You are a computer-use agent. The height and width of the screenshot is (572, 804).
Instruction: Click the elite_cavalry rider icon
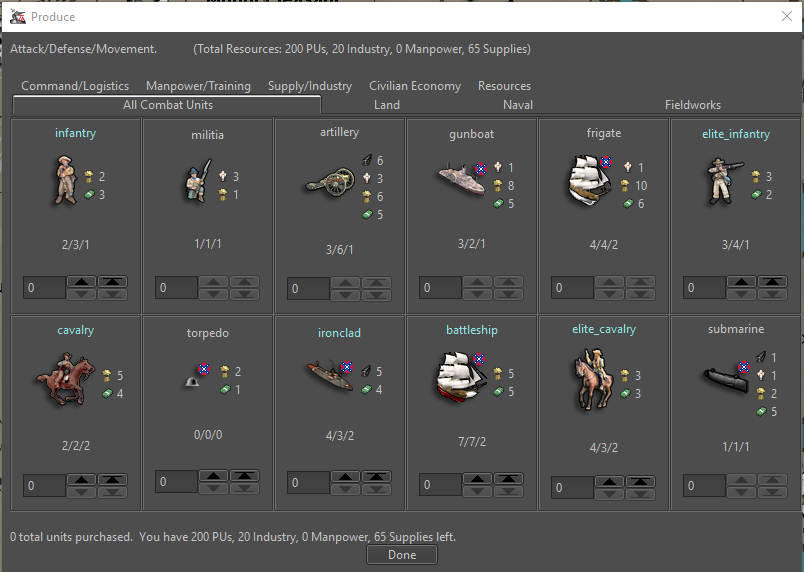click(592, 380)
